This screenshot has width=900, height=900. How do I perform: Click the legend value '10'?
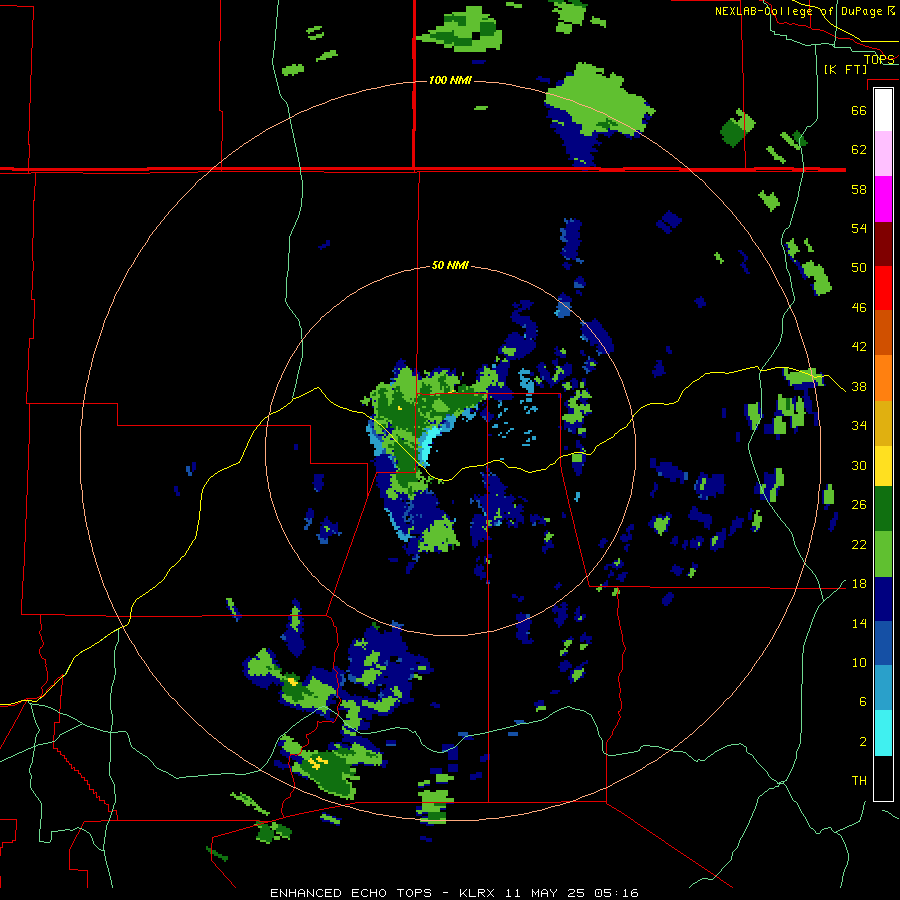[859, 662]
